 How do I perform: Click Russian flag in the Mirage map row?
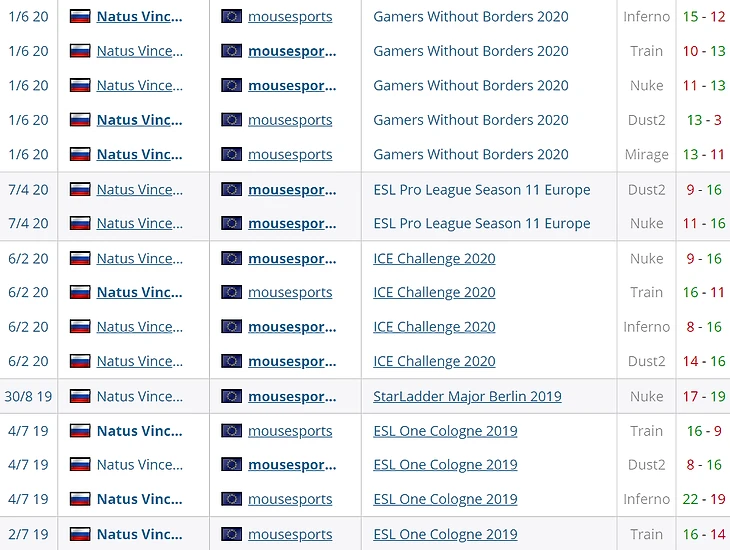point(80,154)
